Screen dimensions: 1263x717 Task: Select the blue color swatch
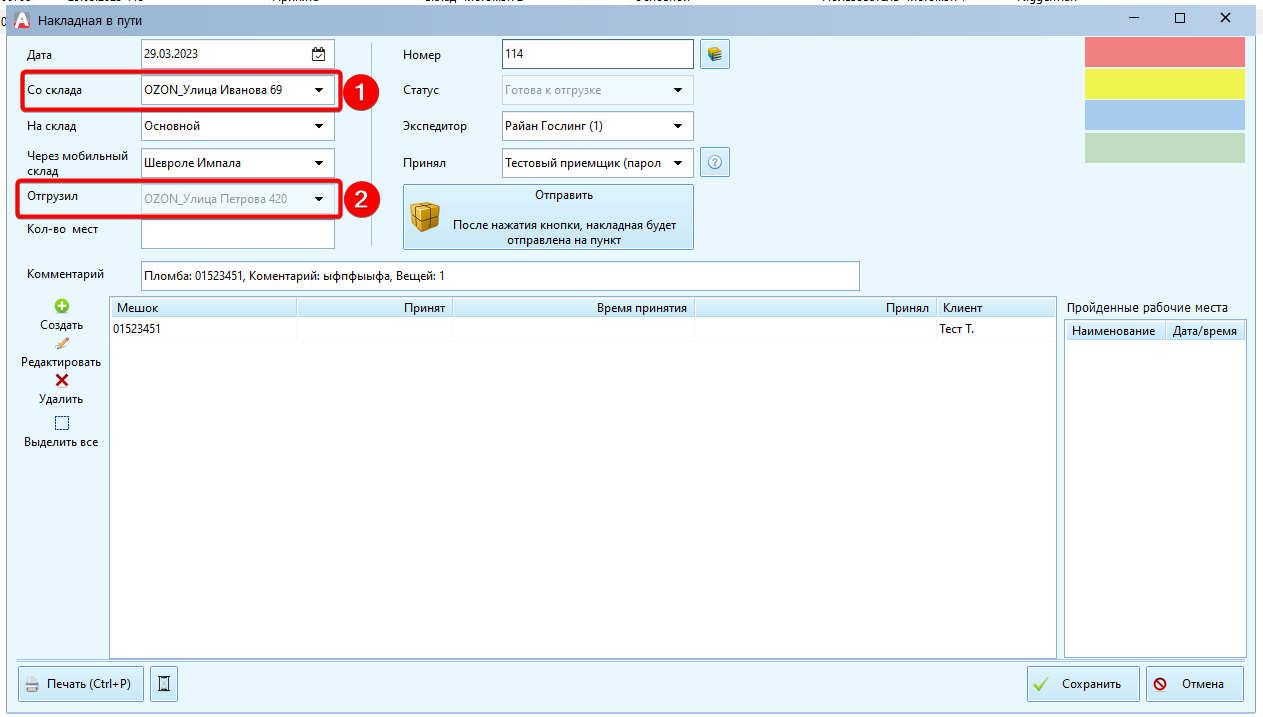pos(1165,116)
